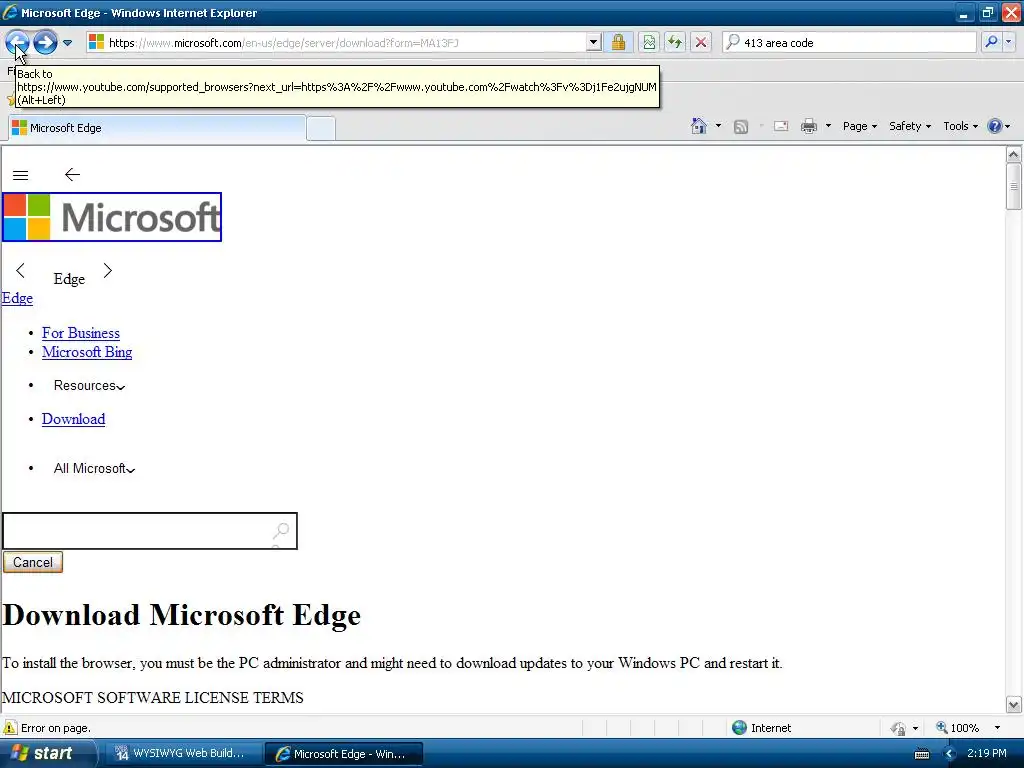Click the security lock icon
This screenshot has width=1024, height=768.
click(618, 43)
